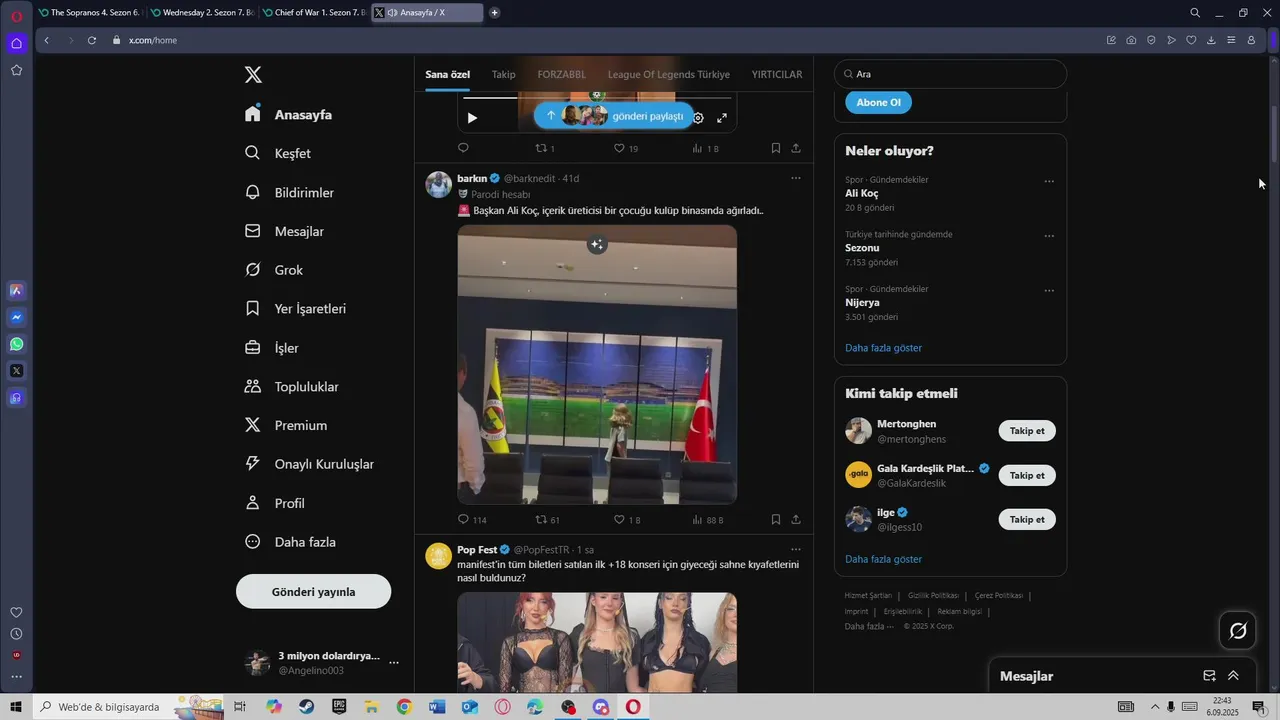
Task: Reply to barkın's post with 114 replies
Action: [471, 520]
